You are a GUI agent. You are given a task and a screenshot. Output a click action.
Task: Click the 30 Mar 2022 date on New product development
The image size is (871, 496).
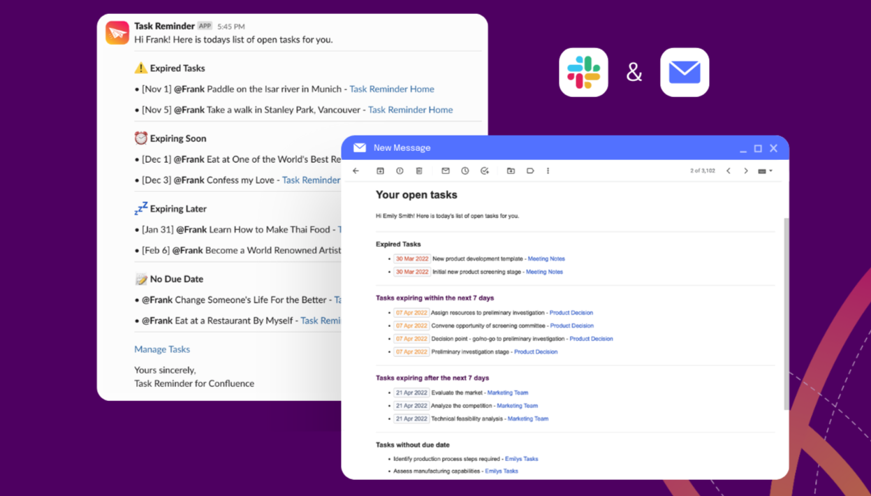tap(412, 259)
